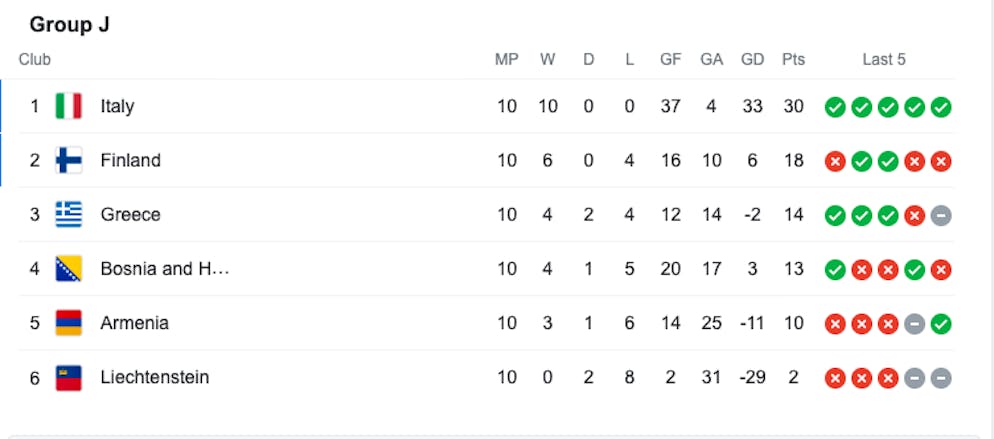Click Italy's last green win icon

(941, 107)
